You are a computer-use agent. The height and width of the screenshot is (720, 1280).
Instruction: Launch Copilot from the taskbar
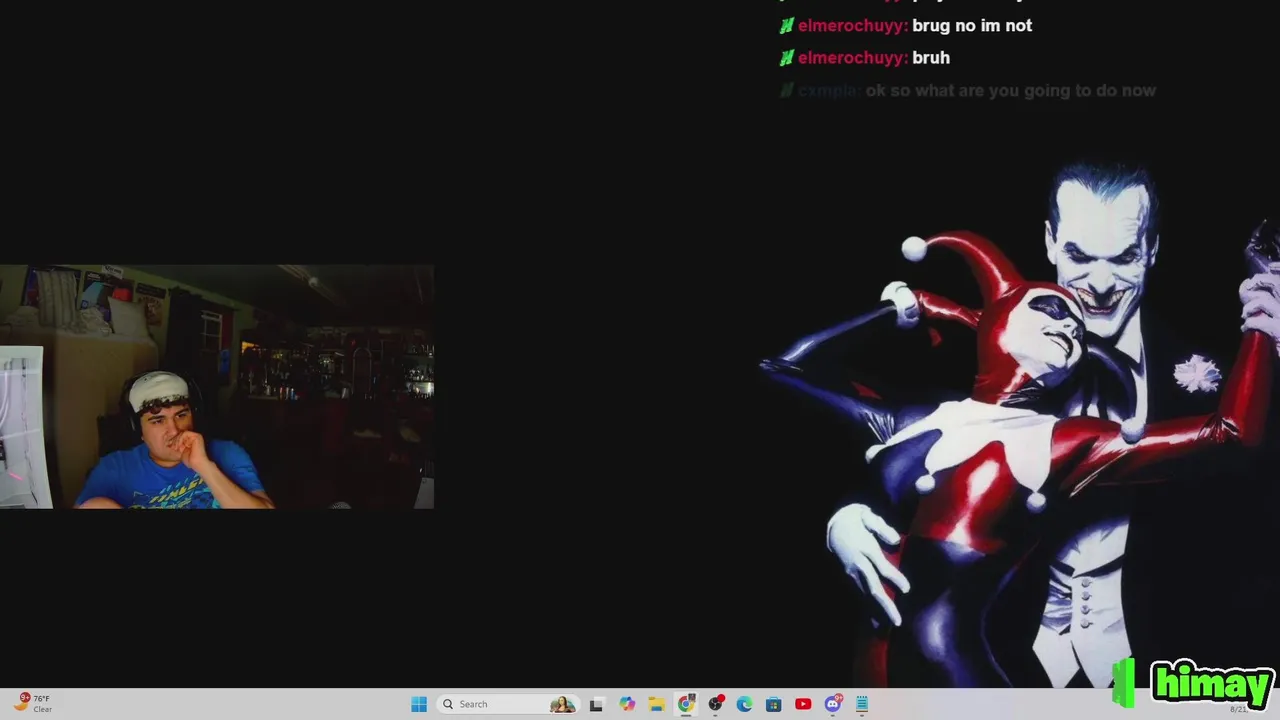627,704
